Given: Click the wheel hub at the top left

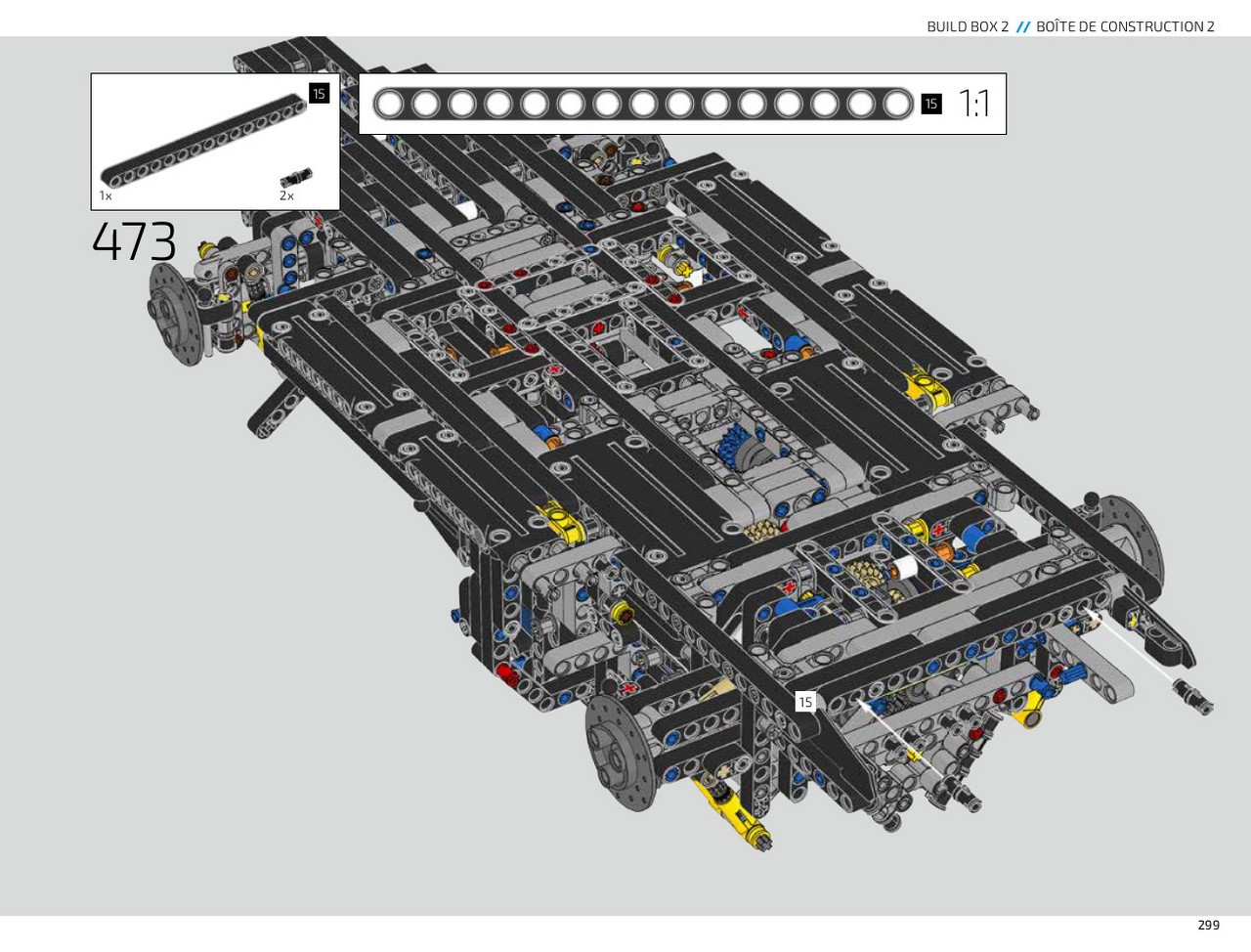Looking at the screenshot, I should [176, 315].
